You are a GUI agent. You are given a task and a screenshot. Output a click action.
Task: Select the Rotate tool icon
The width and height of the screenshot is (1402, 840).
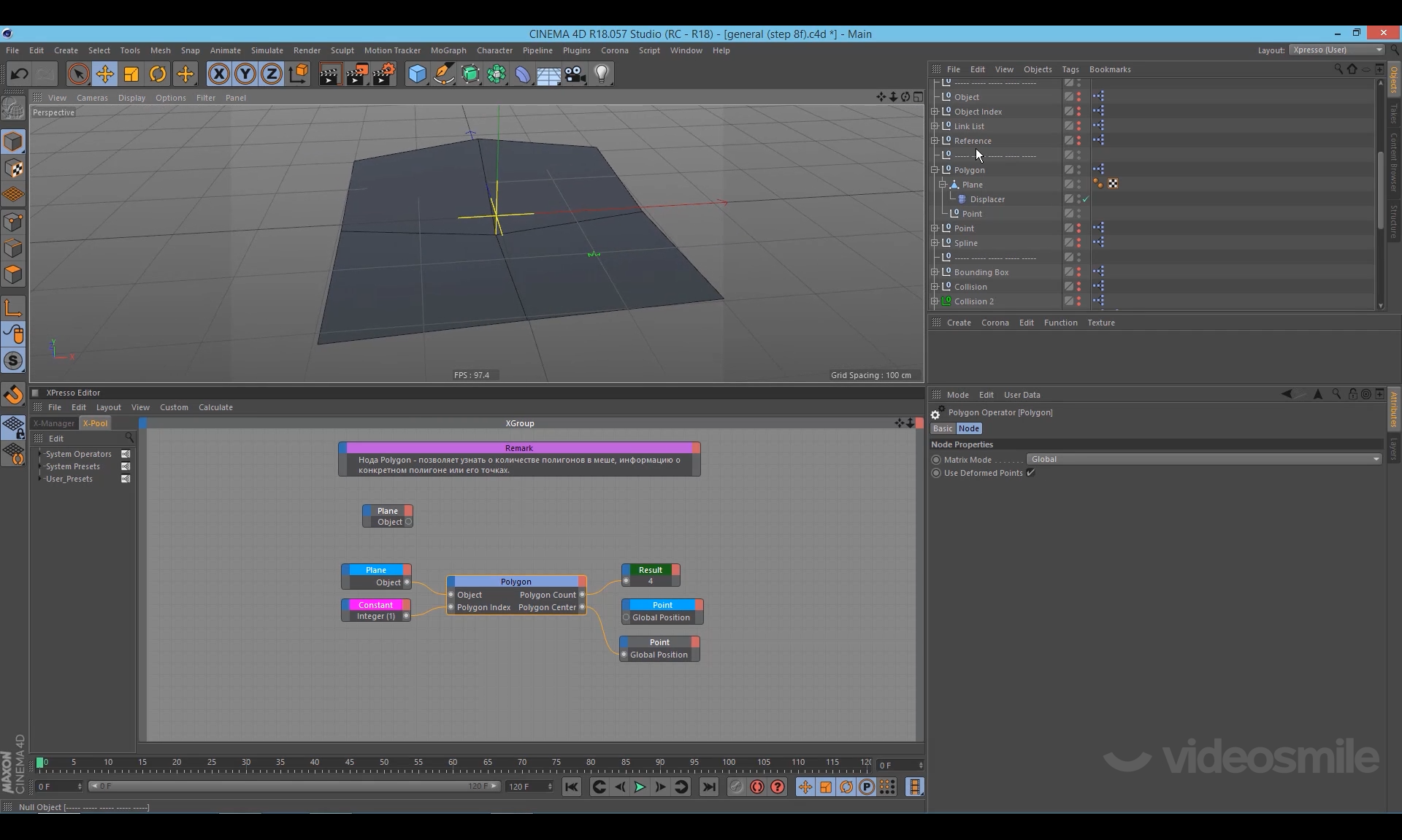tap(158, 74)
